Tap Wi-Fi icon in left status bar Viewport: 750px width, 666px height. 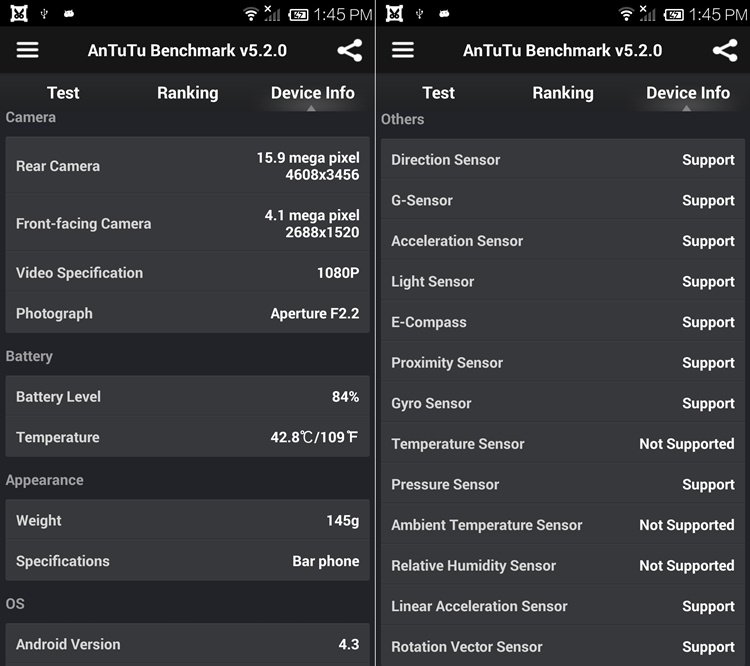(x=251, y=14)
